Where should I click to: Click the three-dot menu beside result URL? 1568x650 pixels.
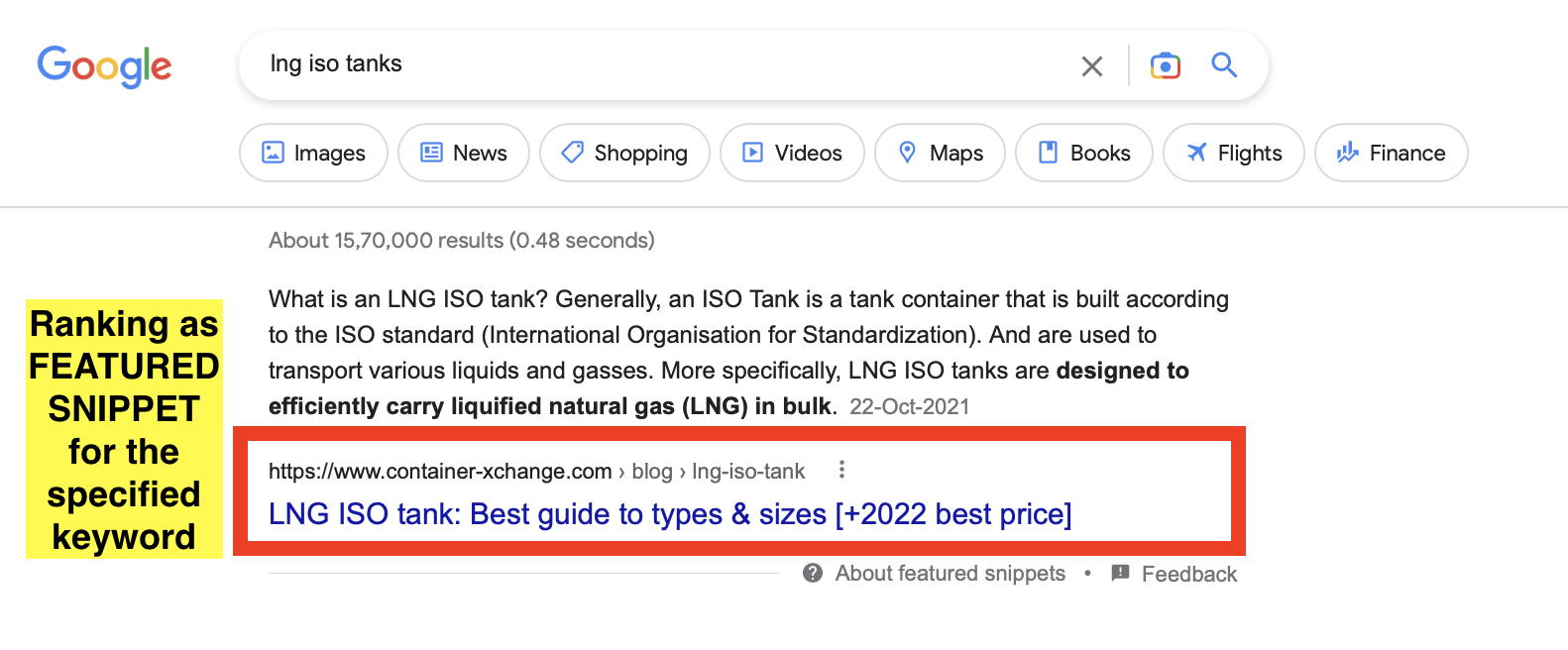[x=841, y=470]
